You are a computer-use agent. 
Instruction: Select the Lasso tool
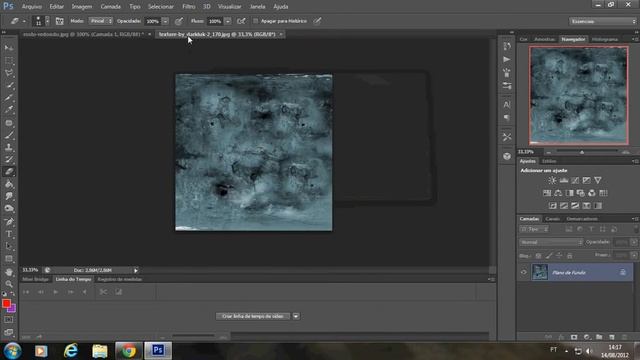9,73
